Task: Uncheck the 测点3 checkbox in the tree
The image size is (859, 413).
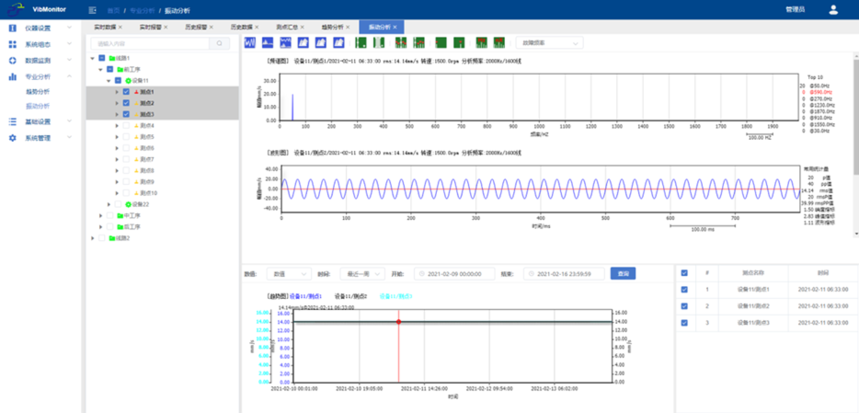Action: [x=126, y=114]
